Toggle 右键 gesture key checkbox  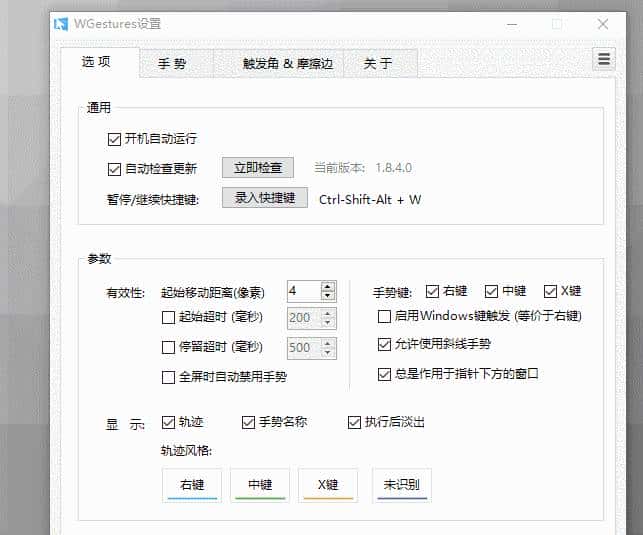click(432, 291)
